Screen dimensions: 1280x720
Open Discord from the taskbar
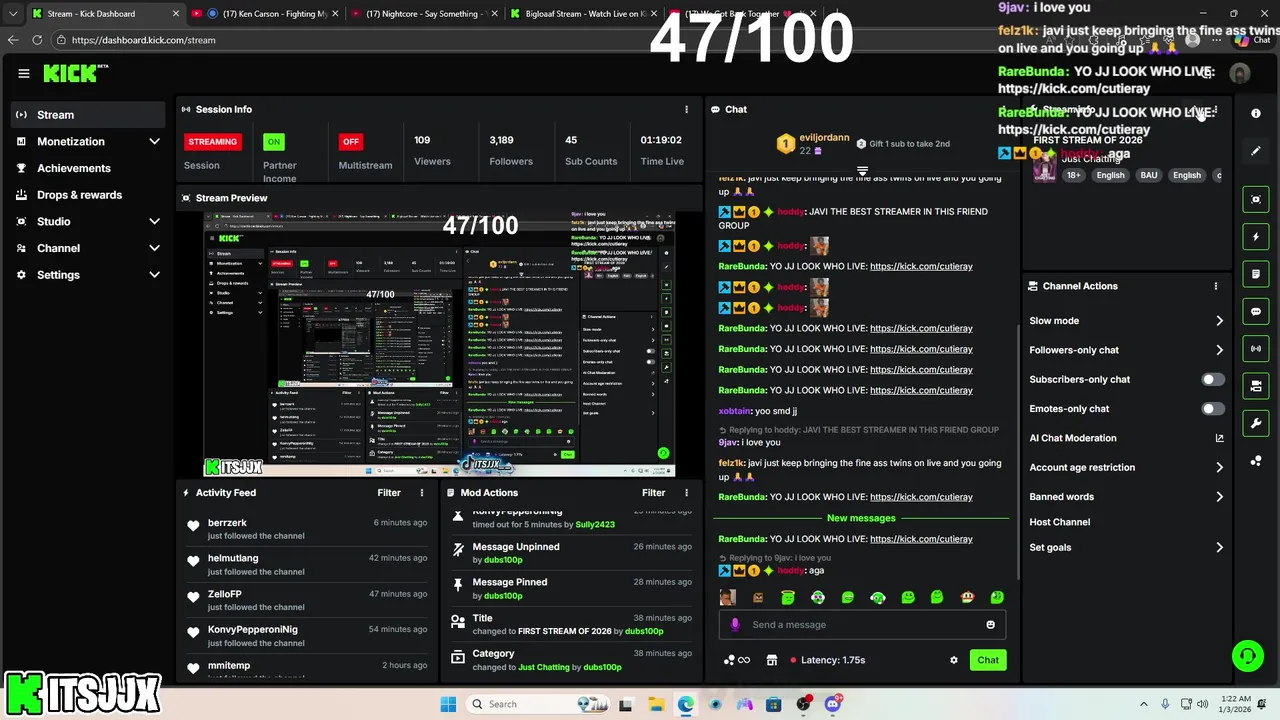pos(833,704)
